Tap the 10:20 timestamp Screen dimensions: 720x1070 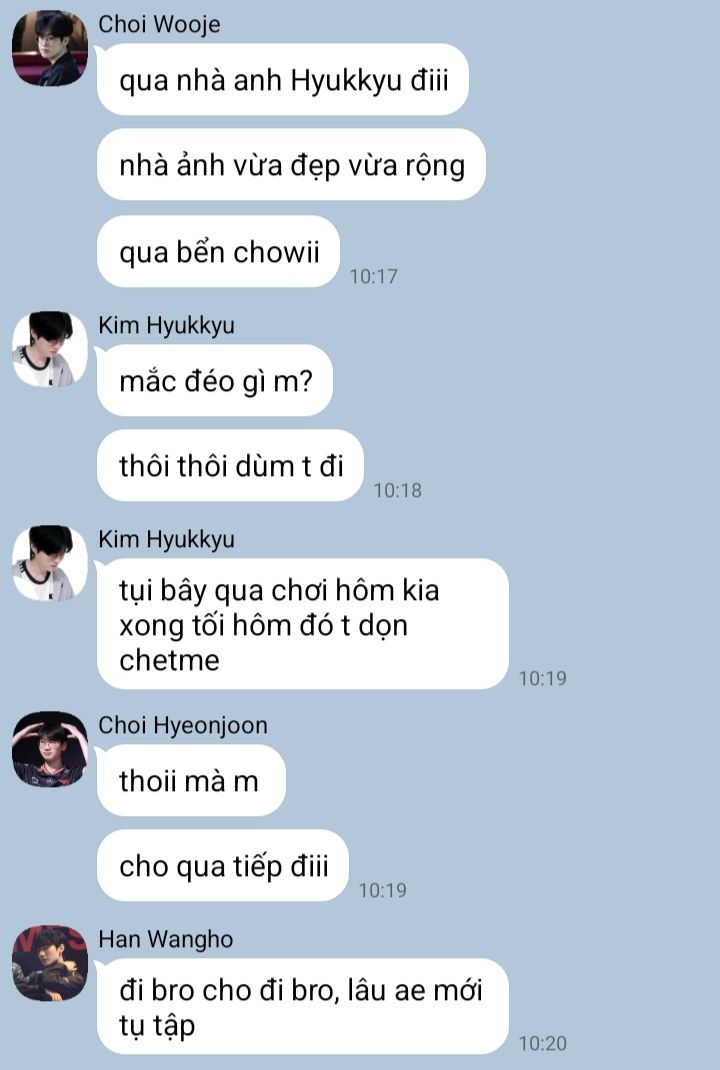(543, 1043)
